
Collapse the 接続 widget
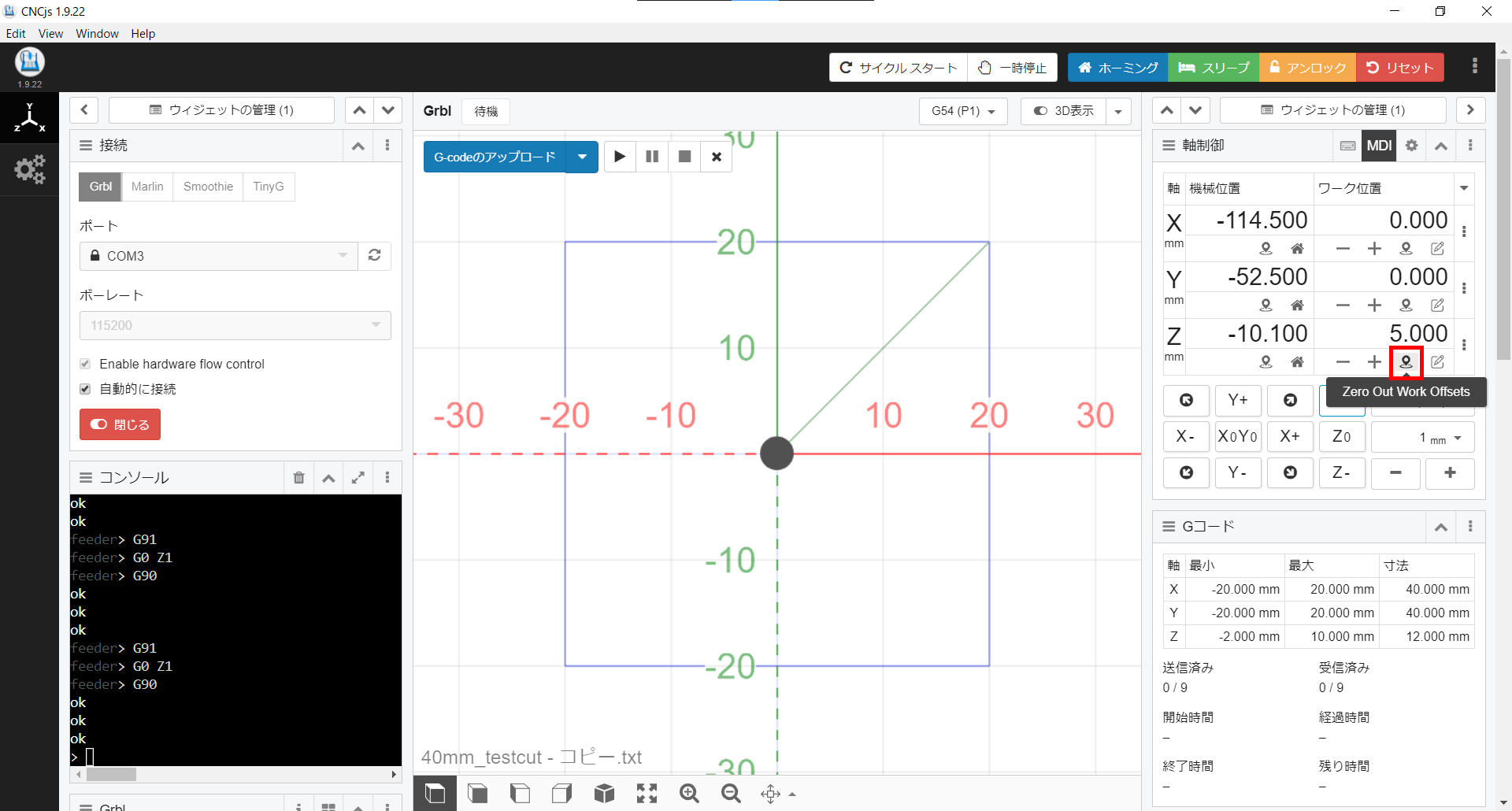[358, 146]
